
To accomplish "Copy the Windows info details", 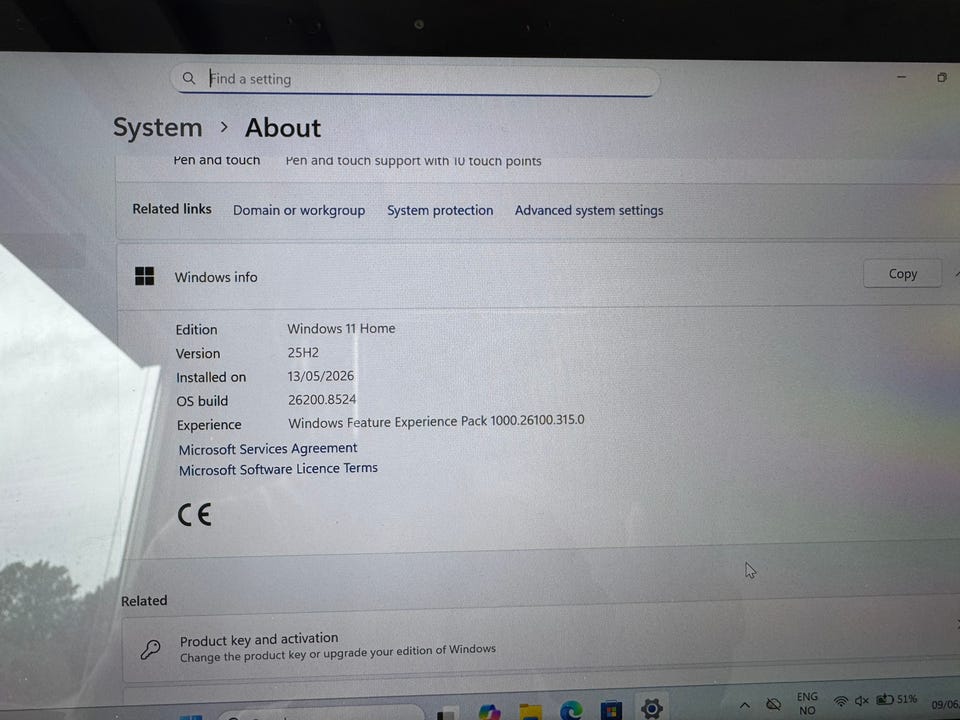I will [902, 274].
